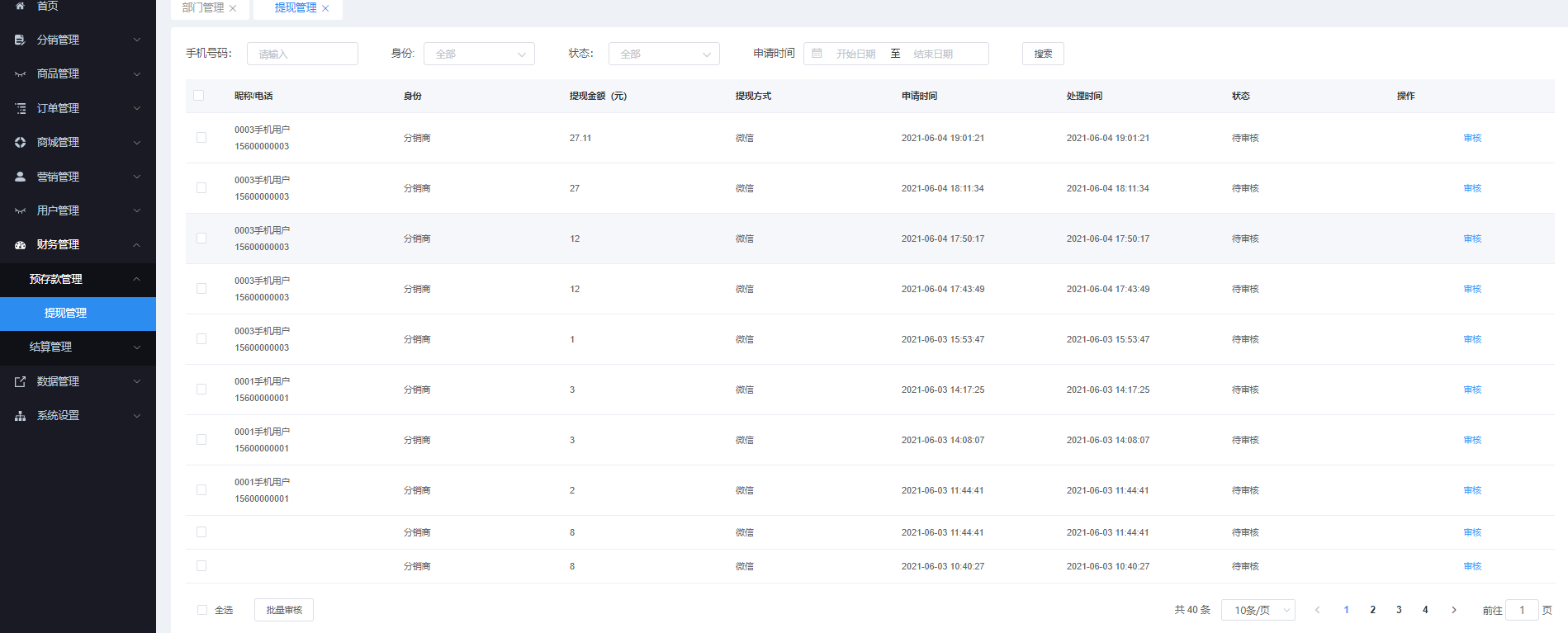Click the 批量审核 button

tap(284, 610)
